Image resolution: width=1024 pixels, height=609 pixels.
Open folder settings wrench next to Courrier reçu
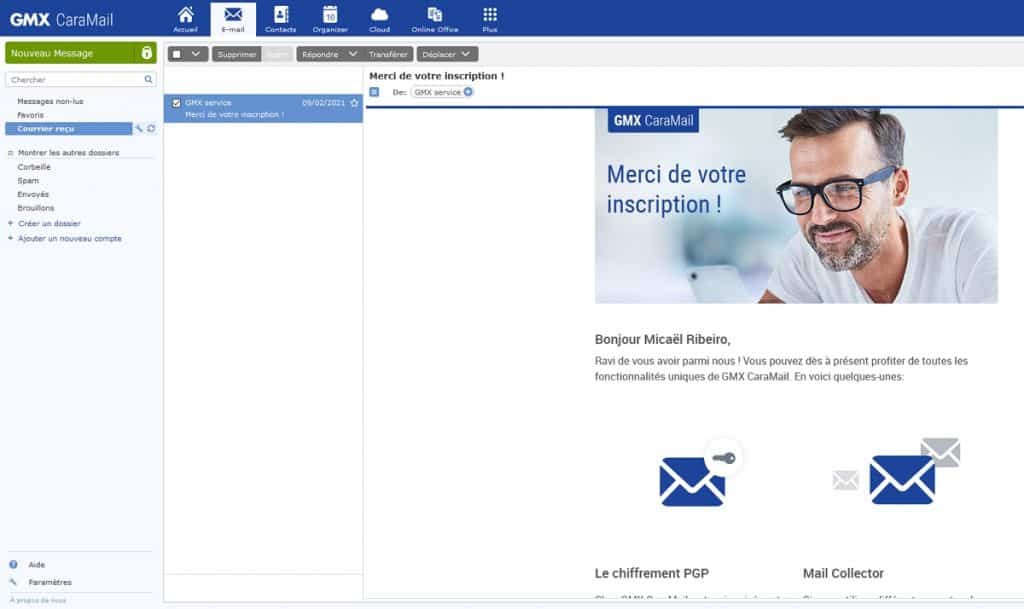pyautogui.click(x=138, y=129)
